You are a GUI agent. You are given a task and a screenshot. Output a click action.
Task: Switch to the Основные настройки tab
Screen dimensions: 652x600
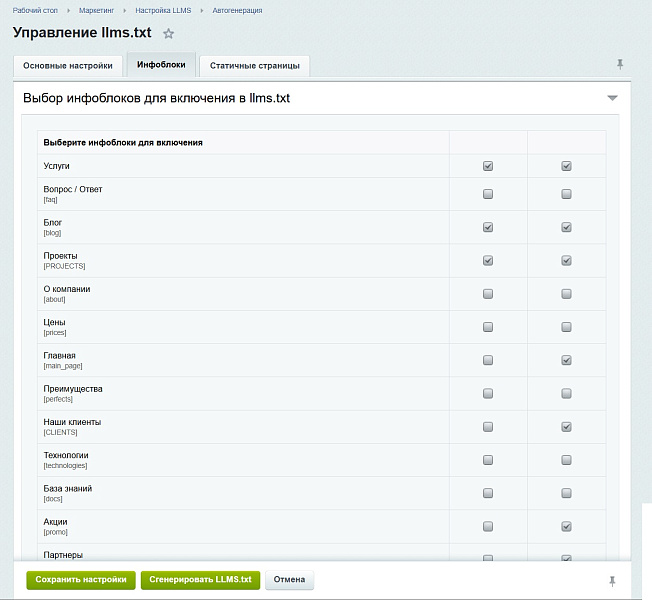pyautogui.click(x=68, y=66)
